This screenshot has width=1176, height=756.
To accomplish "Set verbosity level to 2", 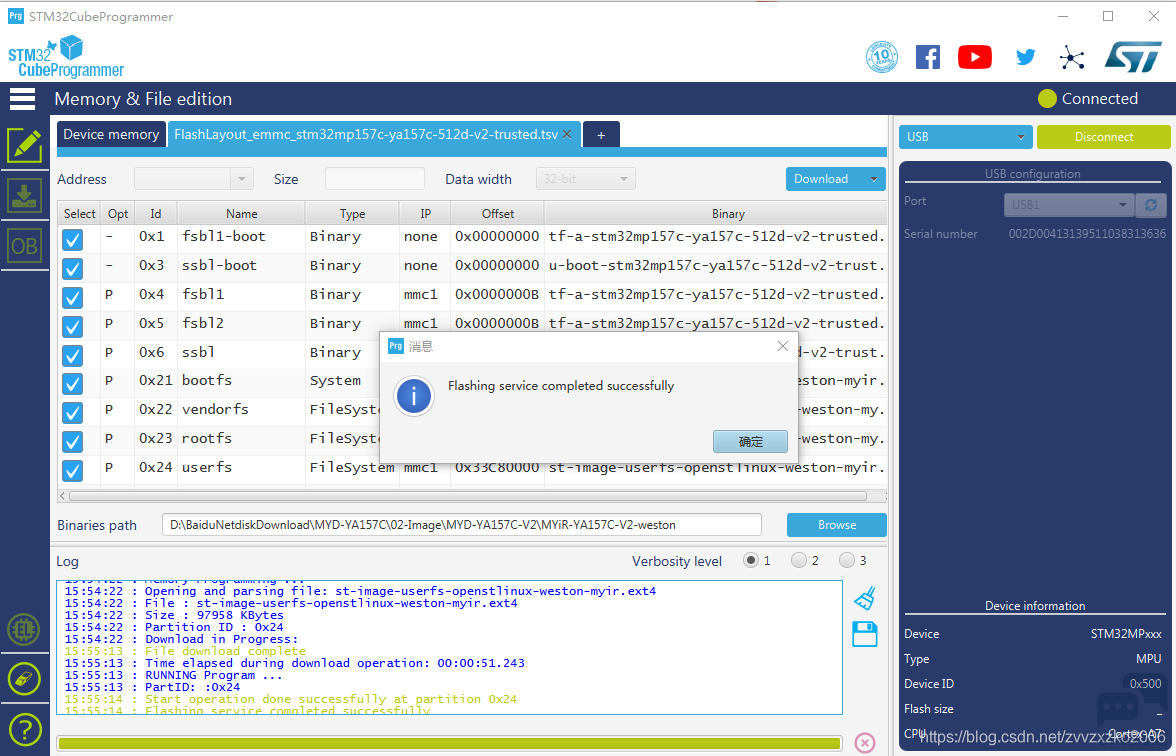I will [799, 560].
